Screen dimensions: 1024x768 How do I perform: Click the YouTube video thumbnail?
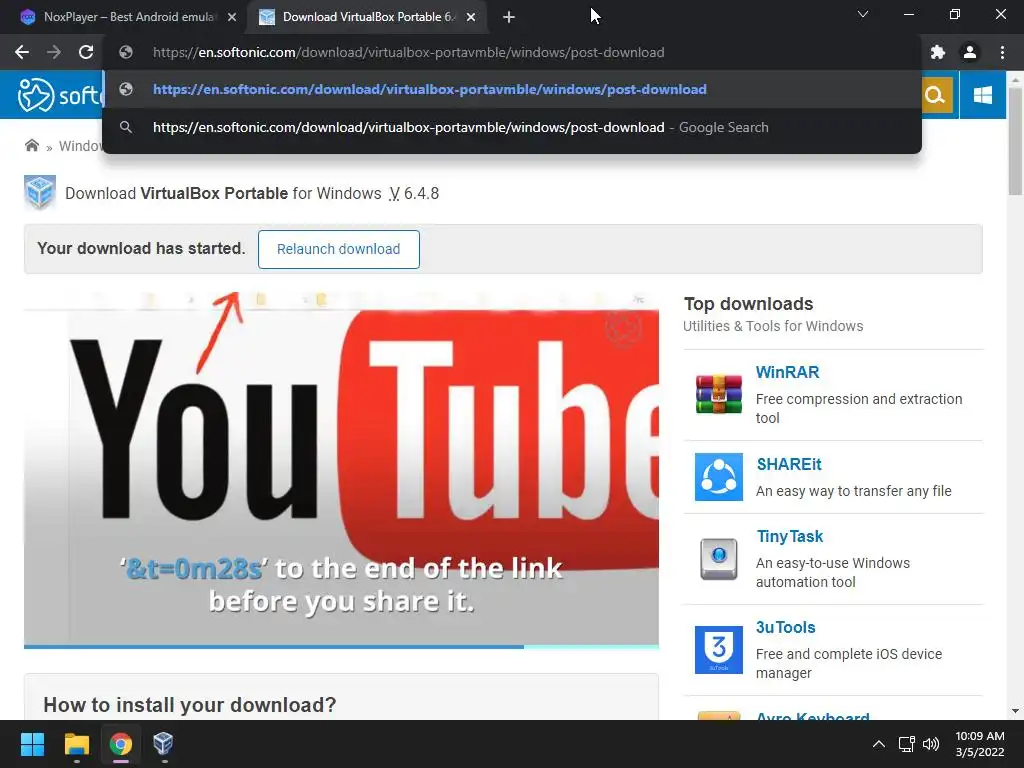341,468
